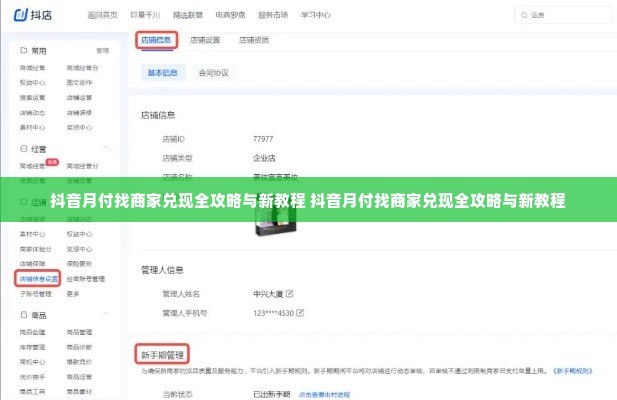Select the 合同协议 sub-tab

[214, 73]
